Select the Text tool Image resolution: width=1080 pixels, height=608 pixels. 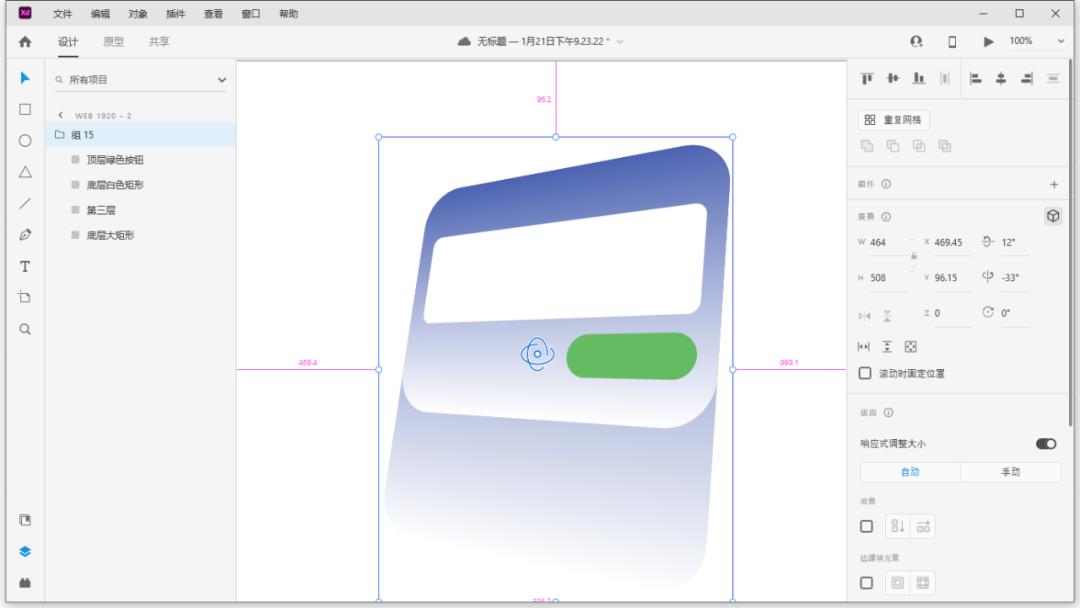pos(25,267)
